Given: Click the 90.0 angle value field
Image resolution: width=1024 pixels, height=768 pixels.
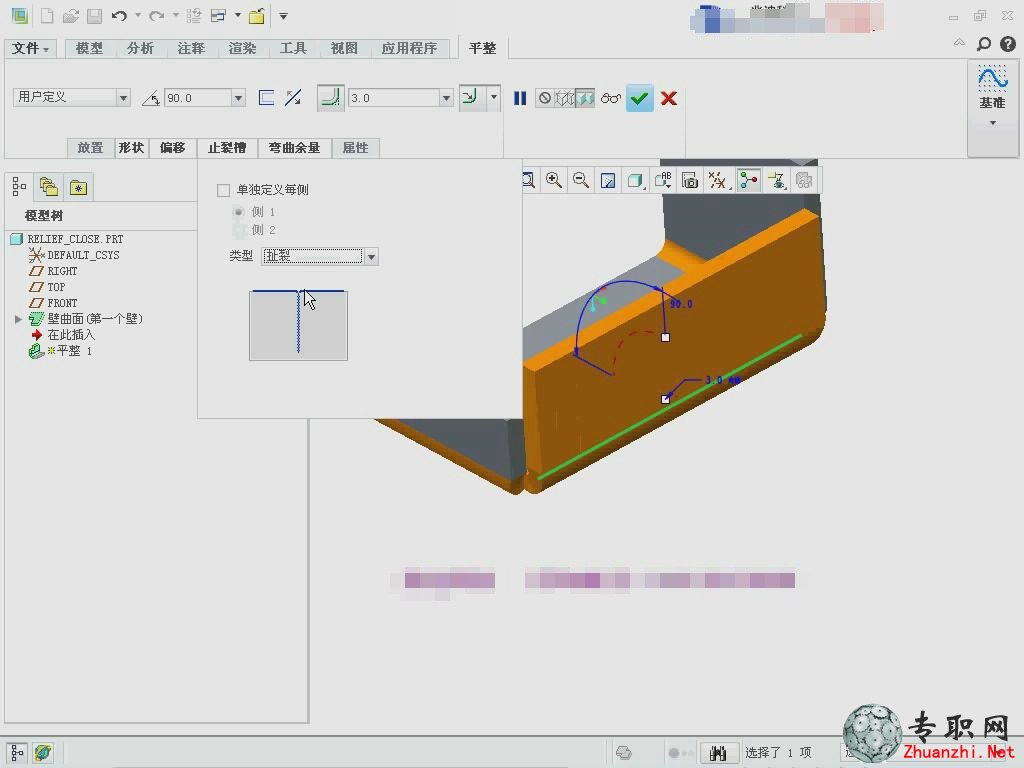Looking at the screenshot, I should pos(197,98).
